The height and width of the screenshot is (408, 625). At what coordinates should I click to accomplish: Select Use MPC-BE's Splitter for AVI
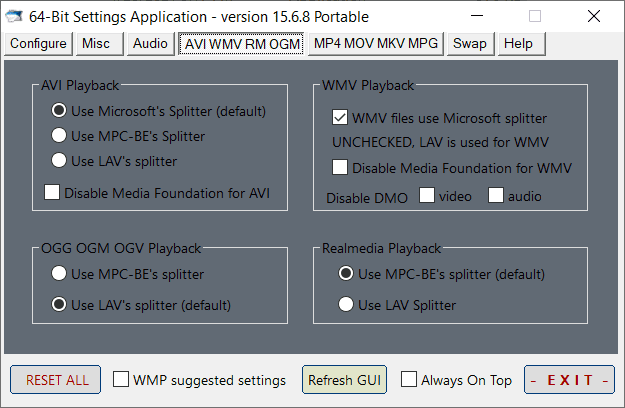pyautogui.click(x=59, y=135)
